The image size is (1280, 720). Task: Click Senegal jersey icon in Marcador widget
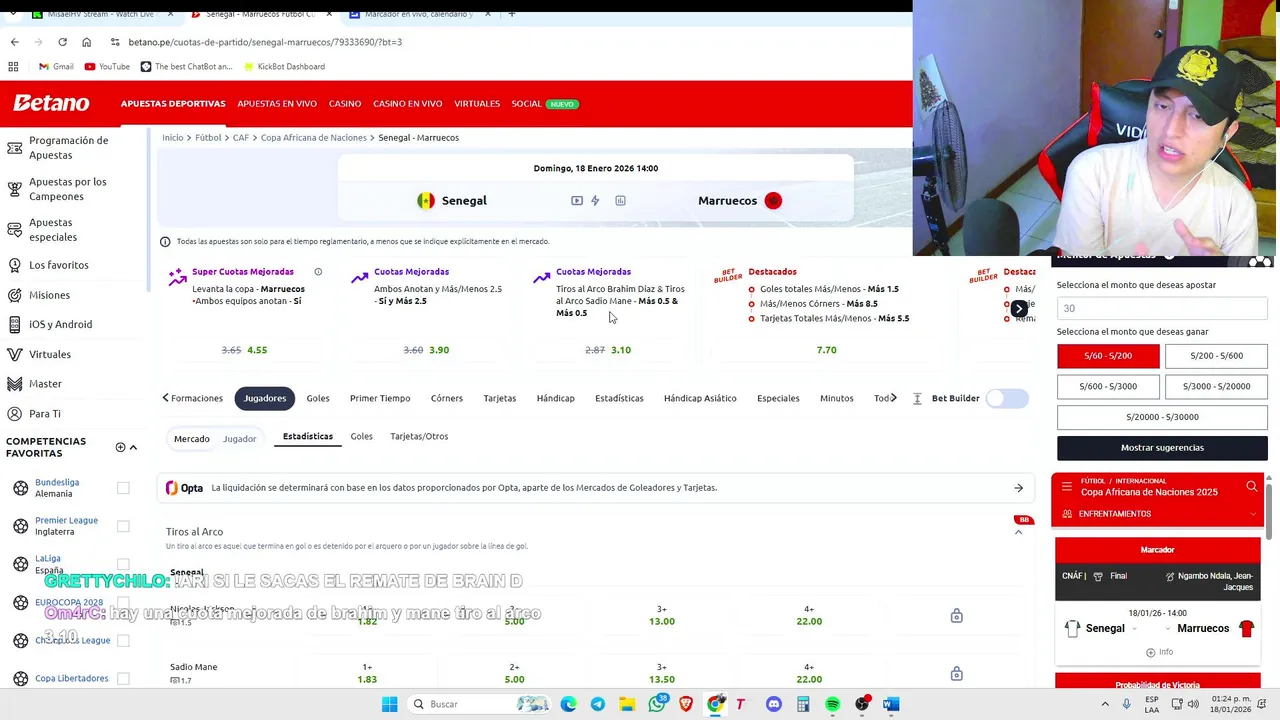click(x=1072, y=628)
